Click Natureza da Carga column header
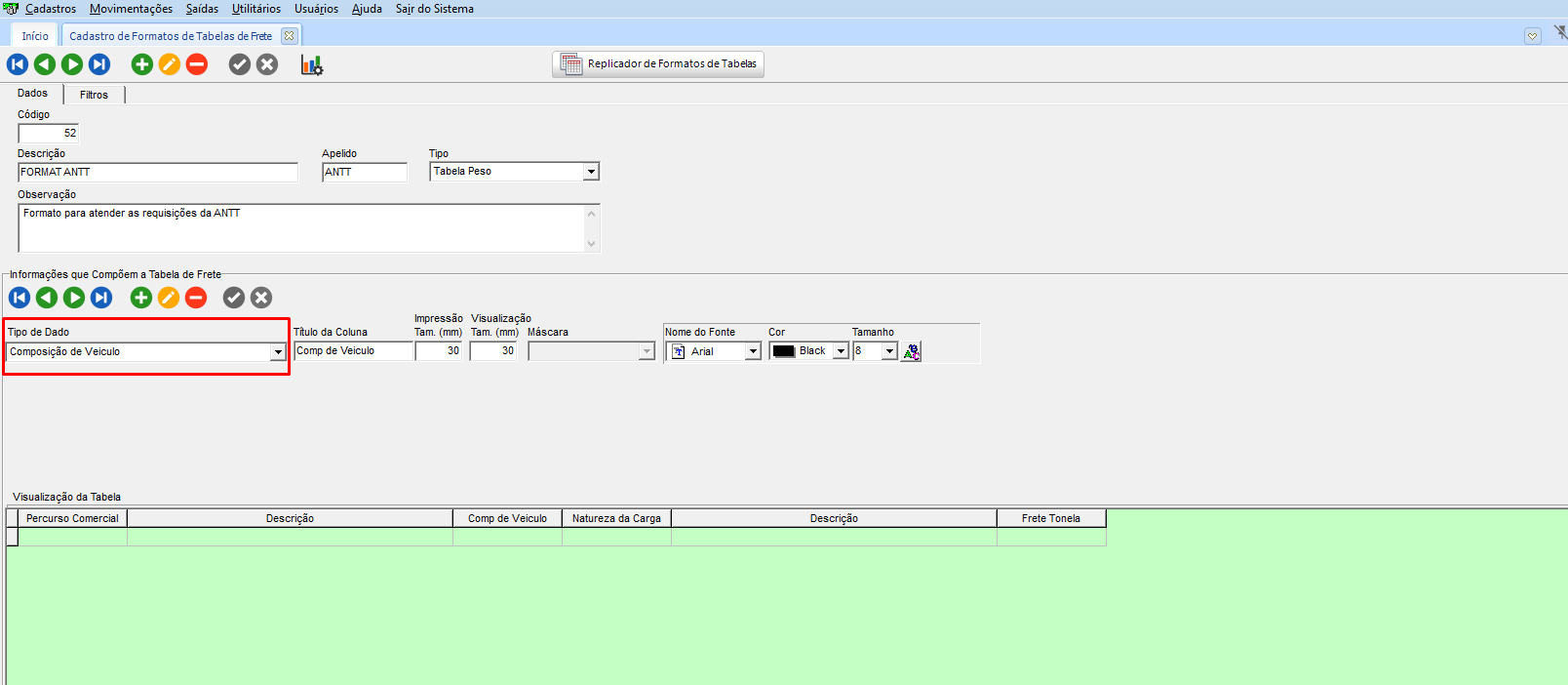Image resolution: width=1568 pixels, height=685 pixels. pyautogui.click(x=616, y=519)
